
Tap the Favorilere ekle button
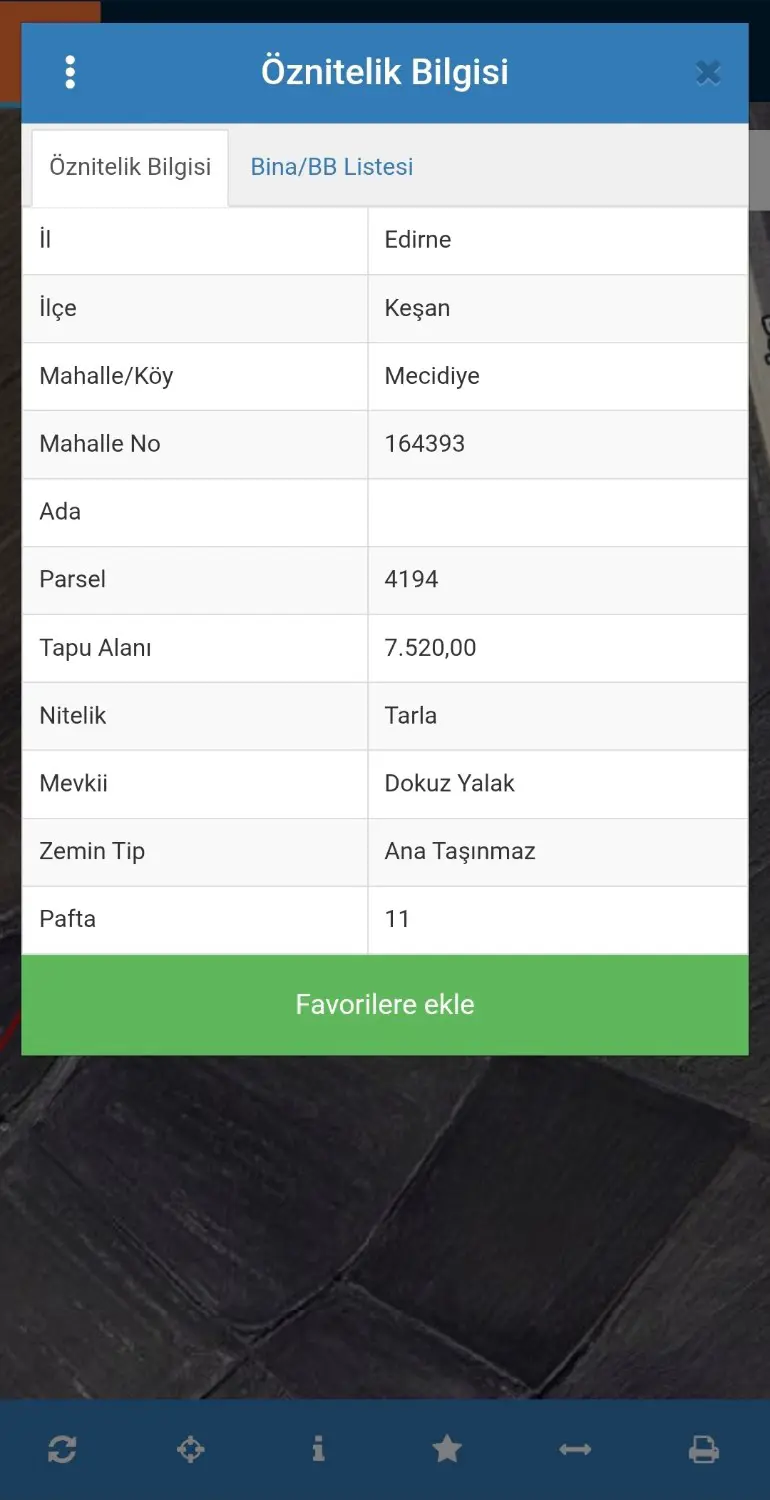[385, 1004]
